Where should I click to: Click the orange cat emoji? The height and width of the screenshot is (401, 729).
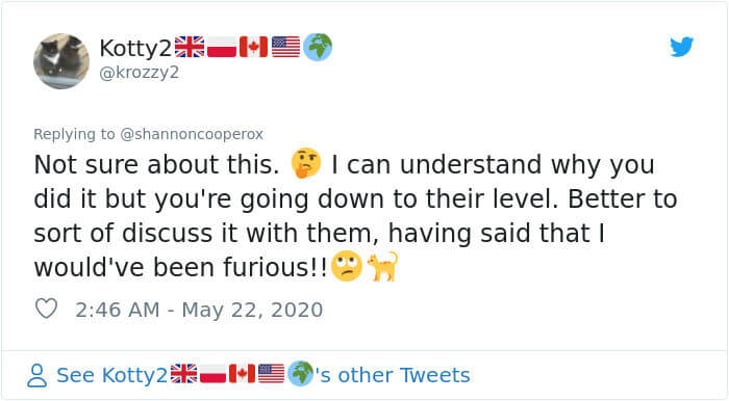[383, 266]
